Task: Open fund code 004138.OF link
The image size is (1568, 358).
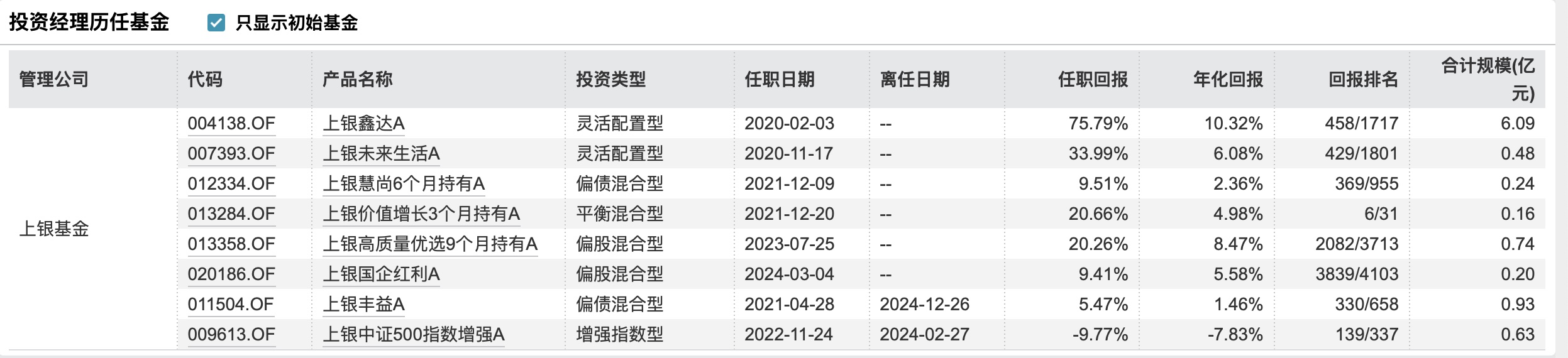Action: [x=231, y=124]
